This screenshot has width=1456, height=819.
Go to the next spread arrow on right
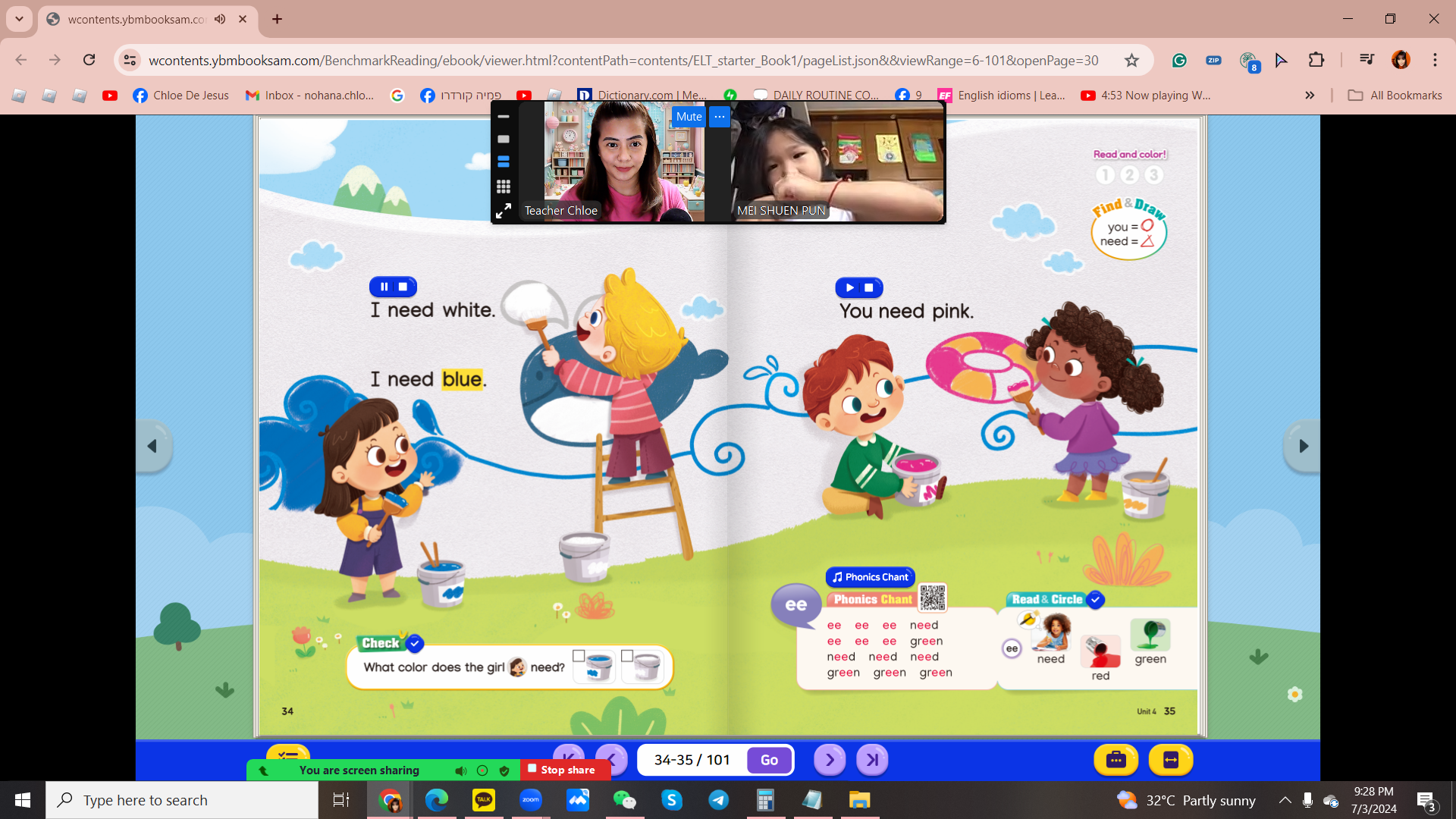(x=1303, y=446)
